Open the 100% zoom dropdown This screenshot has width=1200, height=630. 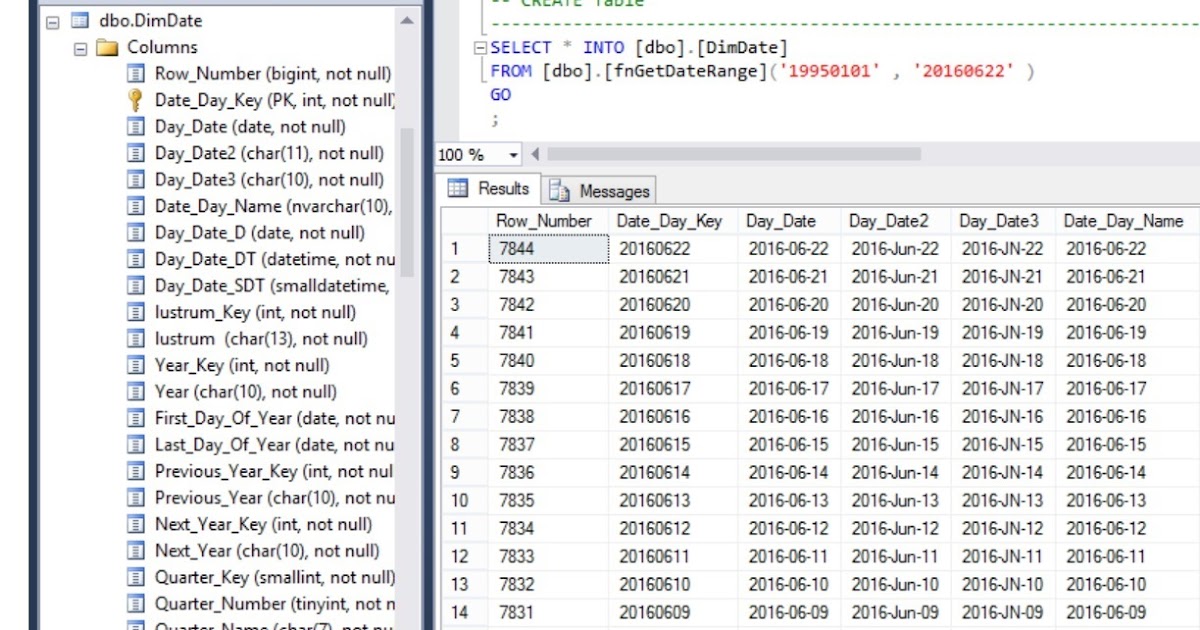pyautogui.click(x=515, y=155)
